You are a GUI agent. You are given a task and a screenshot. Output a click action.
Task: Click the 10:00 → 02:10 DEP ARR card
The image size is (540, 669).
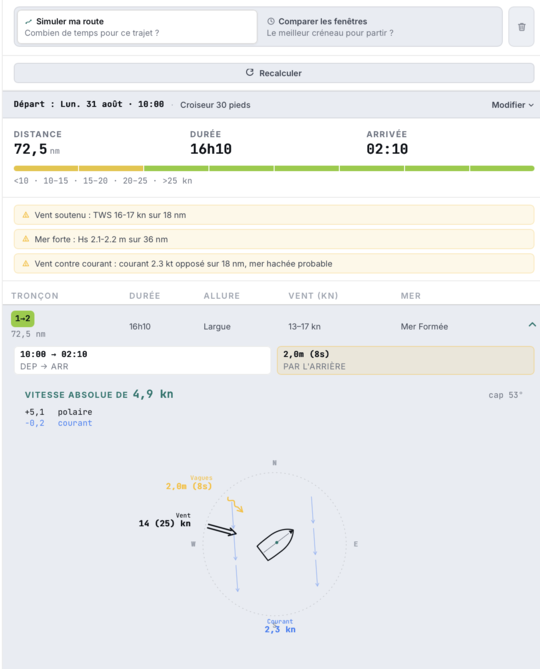142,361
